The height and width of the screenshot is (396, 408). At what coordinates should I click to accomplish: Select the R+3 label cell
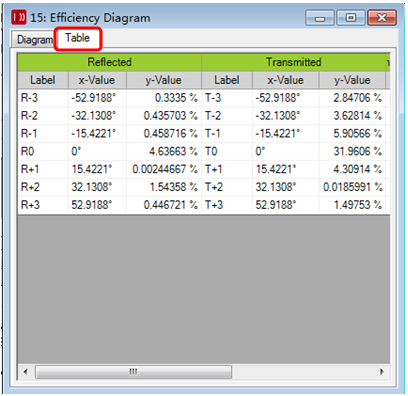coord(43,205)
